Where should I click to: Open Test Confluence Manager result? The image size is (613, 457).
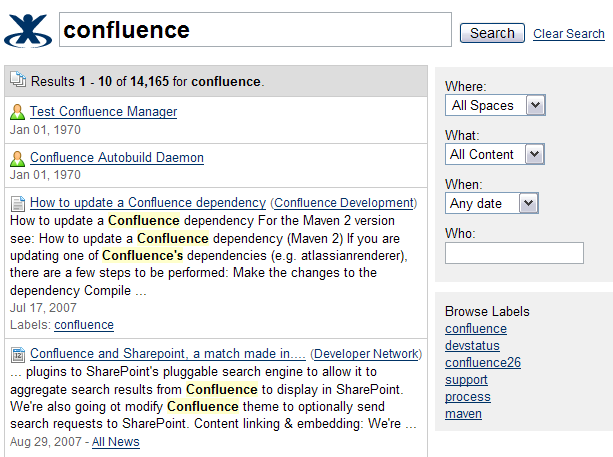pyautogui.click(x=104, y=112)
